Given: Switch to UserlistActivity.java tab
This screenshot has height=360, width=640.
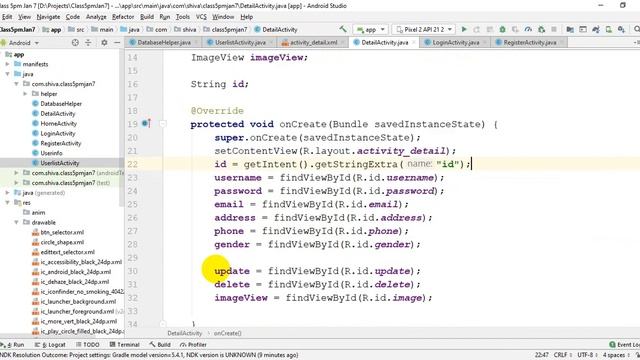Looking at the screenshot, I should [240, 42].
